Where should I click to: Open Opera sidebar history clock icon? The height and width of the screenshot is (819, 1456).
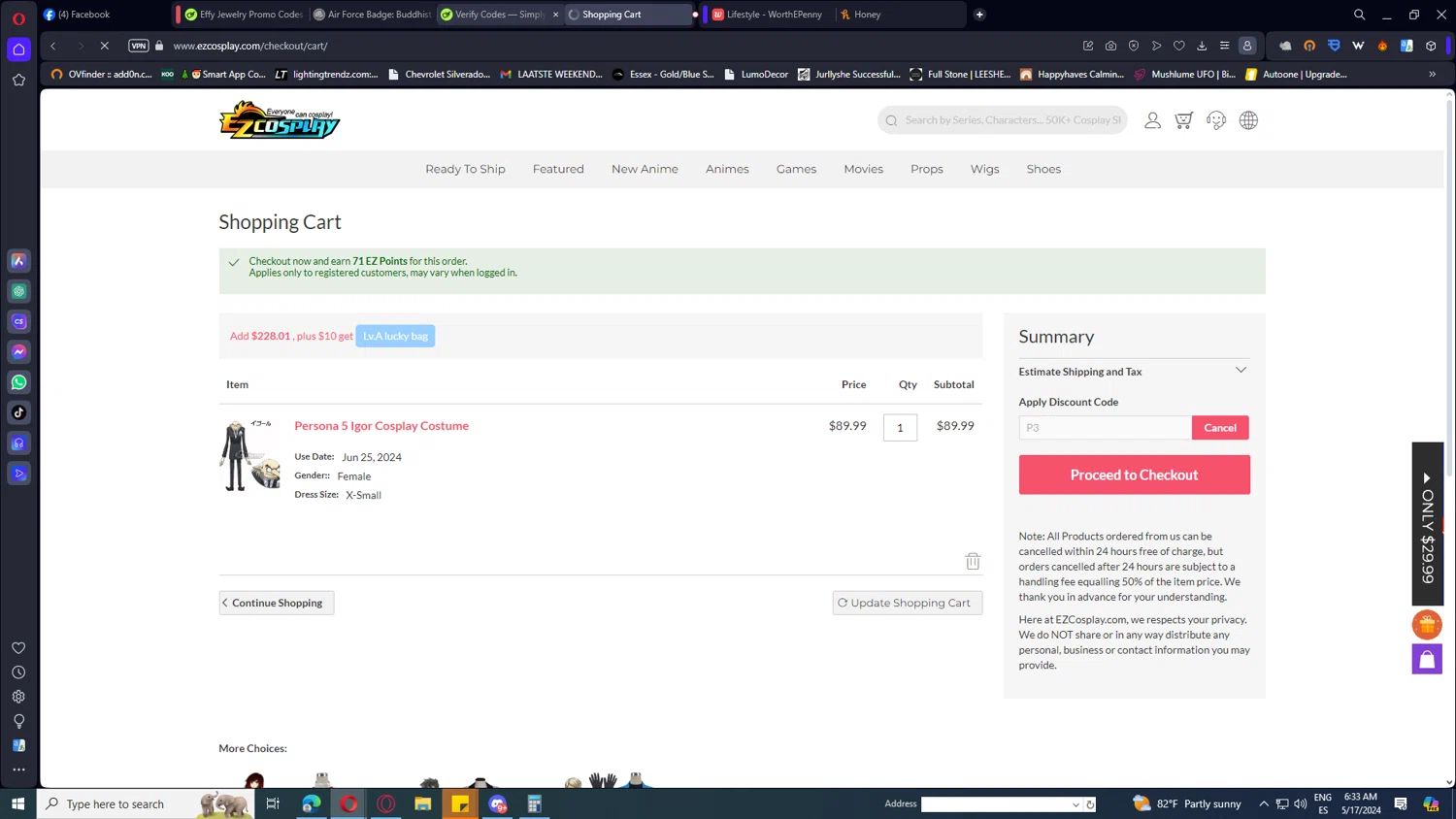pyautogui.click(x=18, y=672)
